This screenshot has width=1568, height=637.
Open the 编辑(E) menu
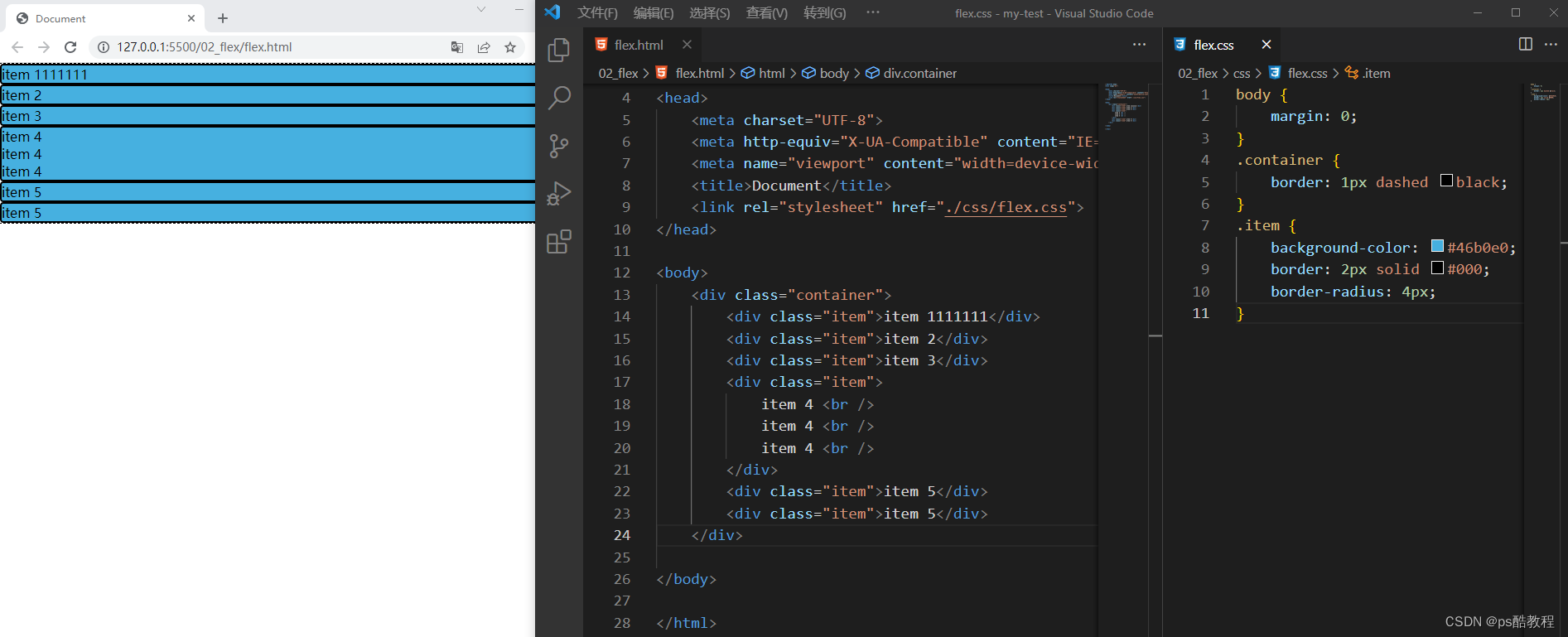(x=654, y=12)
